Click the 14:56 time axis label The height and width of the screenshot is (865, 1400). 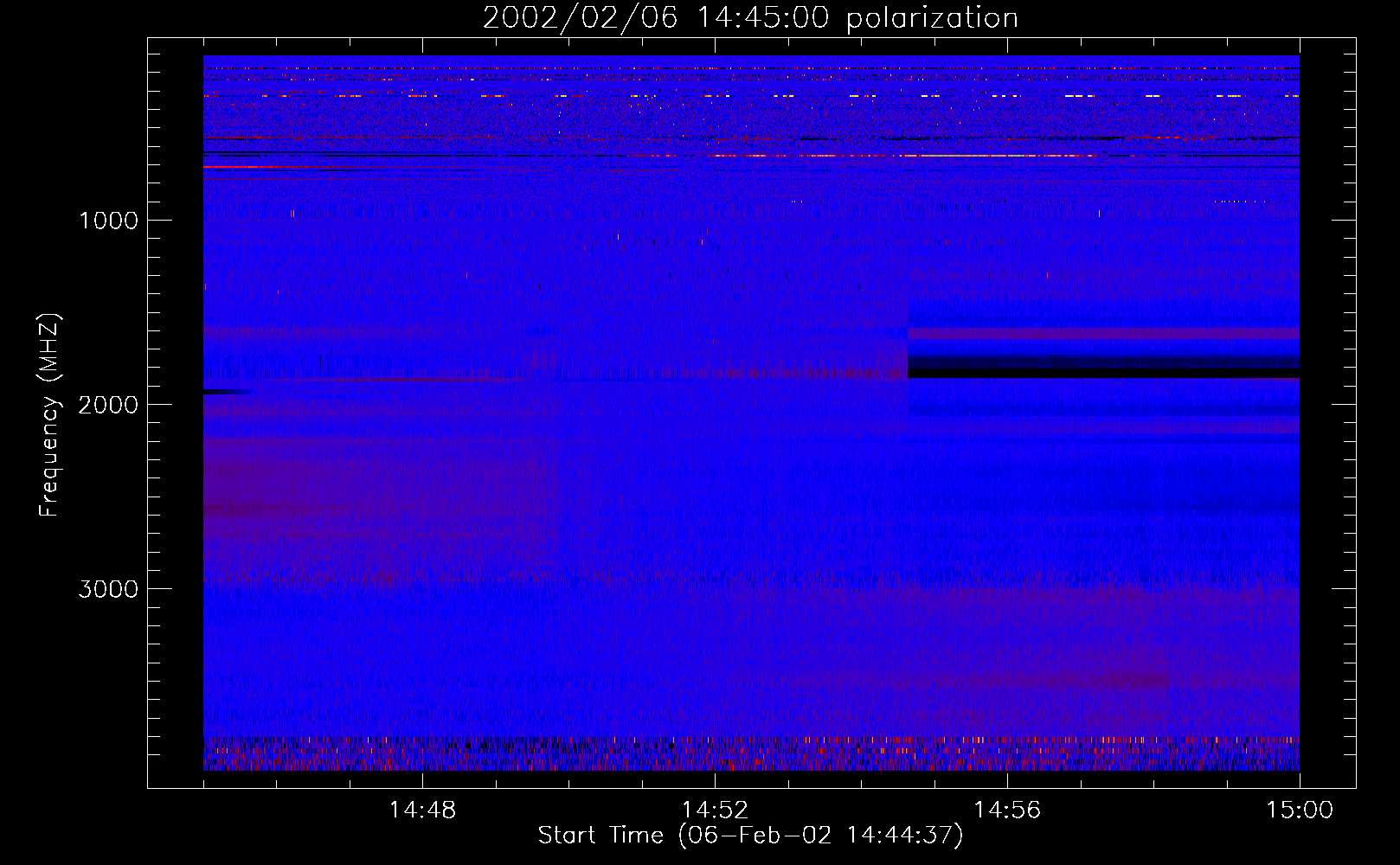(1007, 811)
